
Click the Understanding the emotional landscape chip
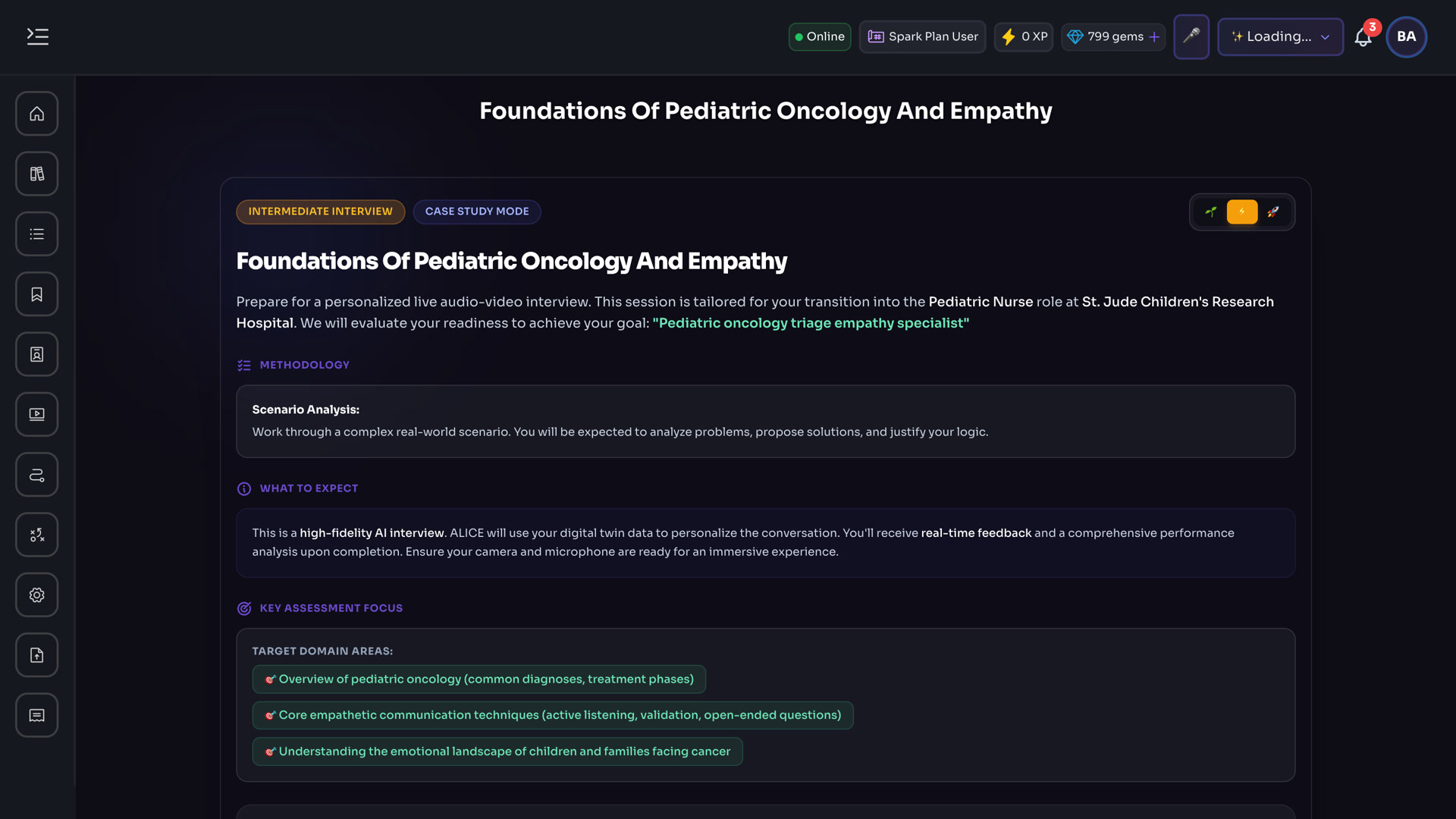tap(497, 752)
